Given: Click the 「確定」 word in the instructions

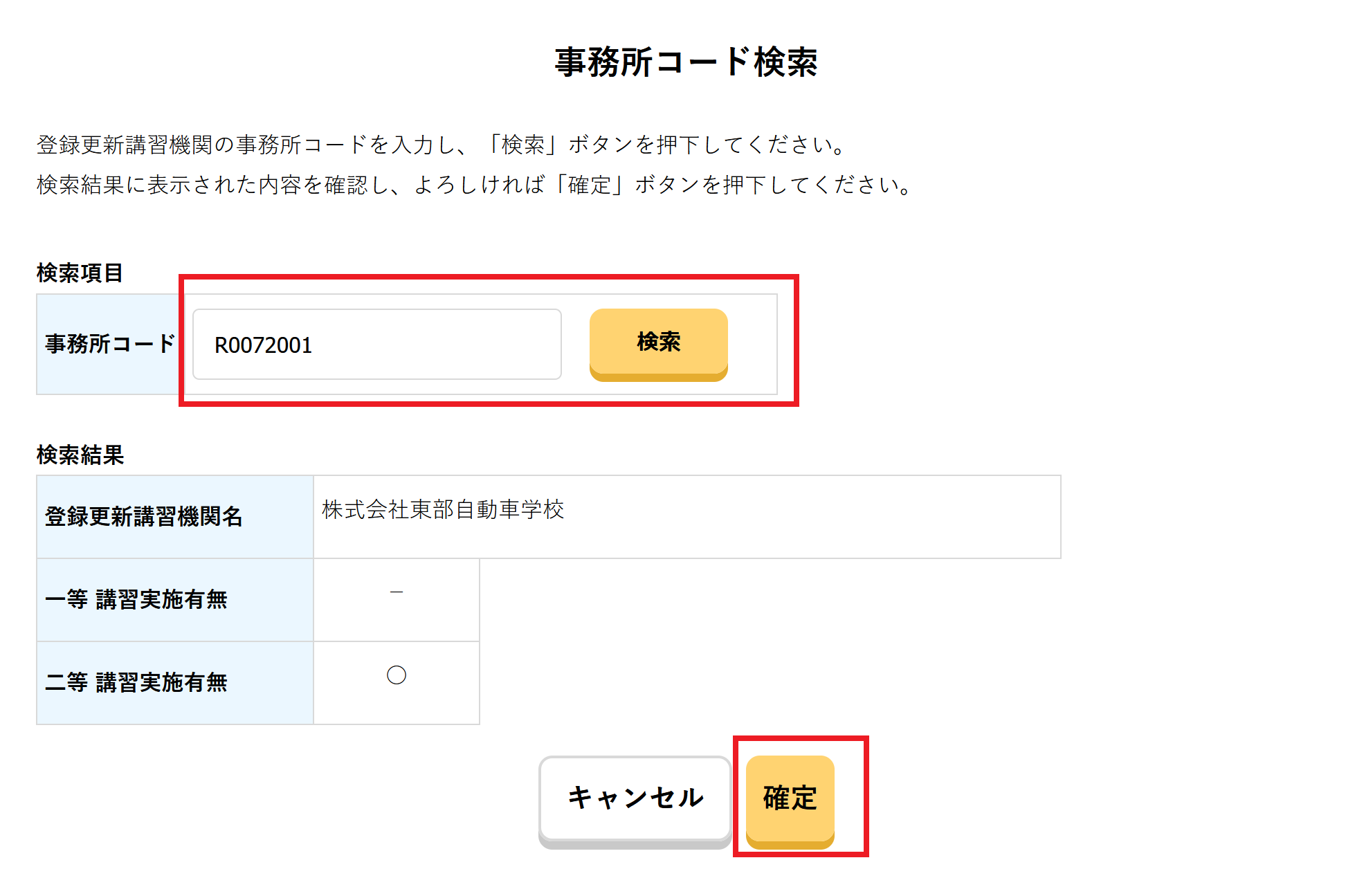Looking at the screenshot, I should tap(589, 185).
